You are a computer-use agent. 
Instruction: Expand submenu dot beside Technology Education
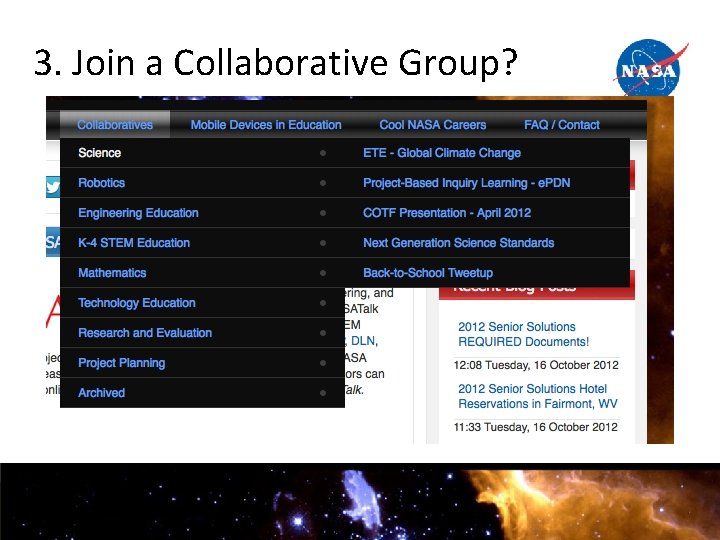tap(323, 303)
